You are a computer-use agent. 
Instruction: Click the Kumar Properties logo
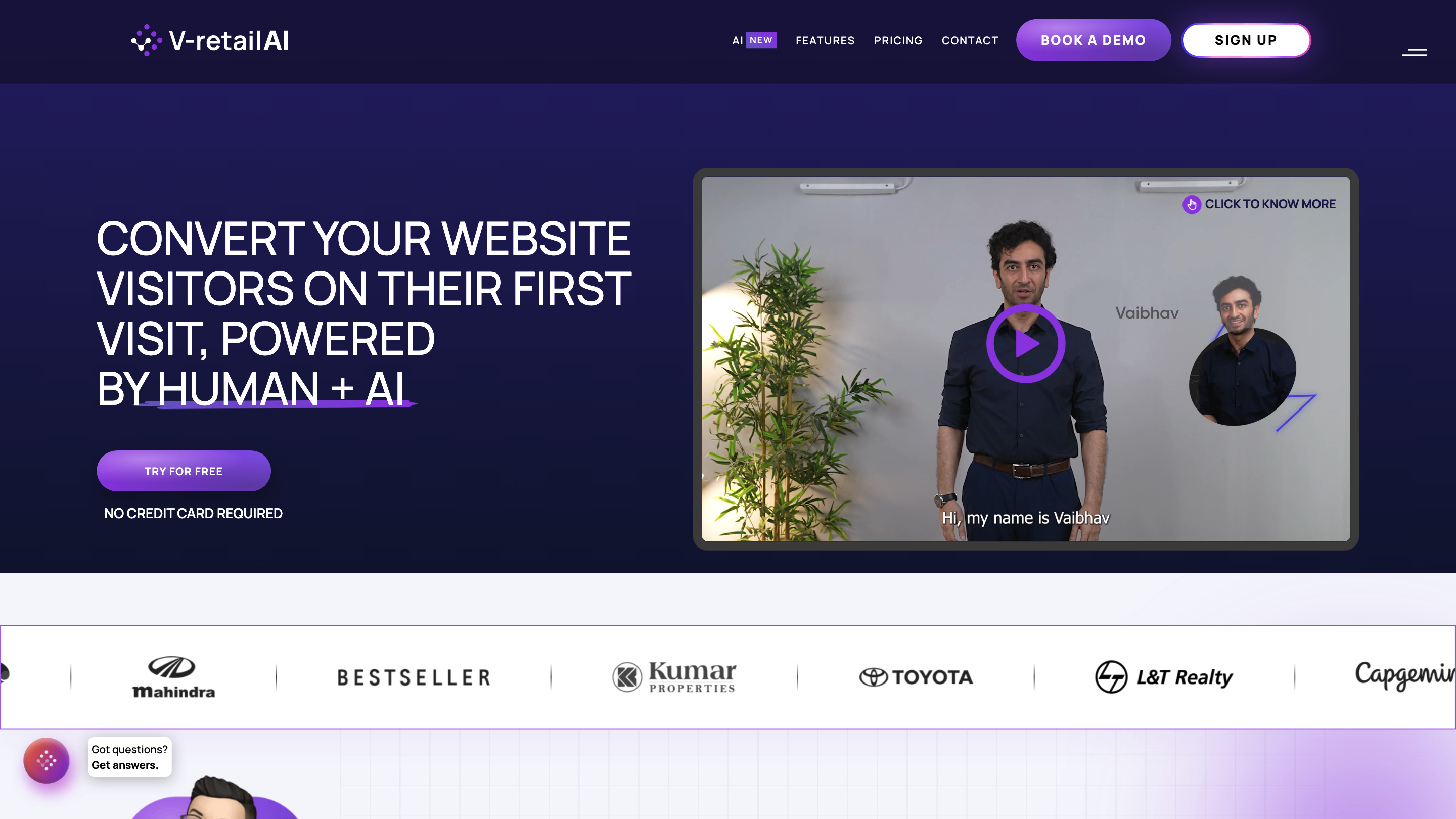click(674, 677)
